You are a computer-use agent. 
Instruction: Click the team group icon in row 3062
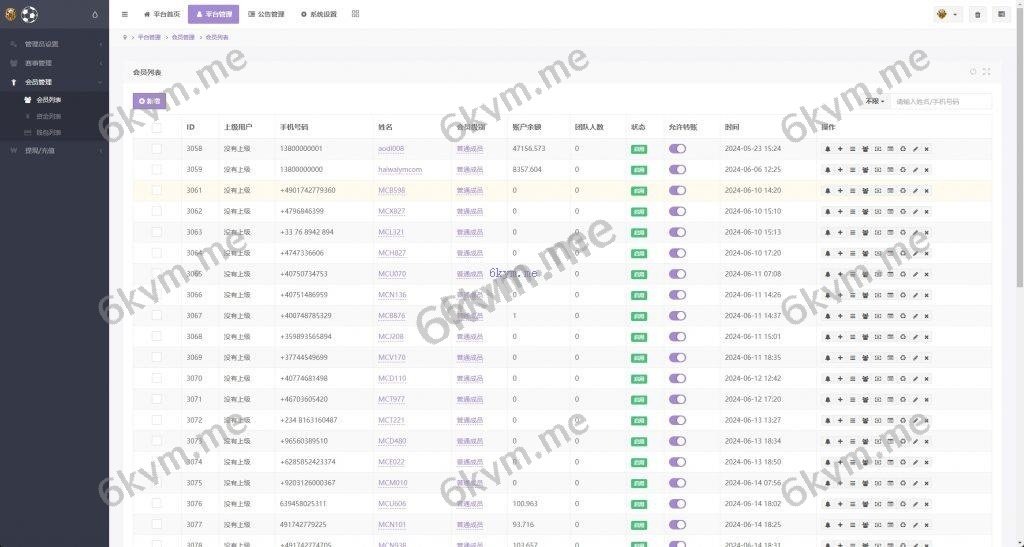[x=865, y=211]
